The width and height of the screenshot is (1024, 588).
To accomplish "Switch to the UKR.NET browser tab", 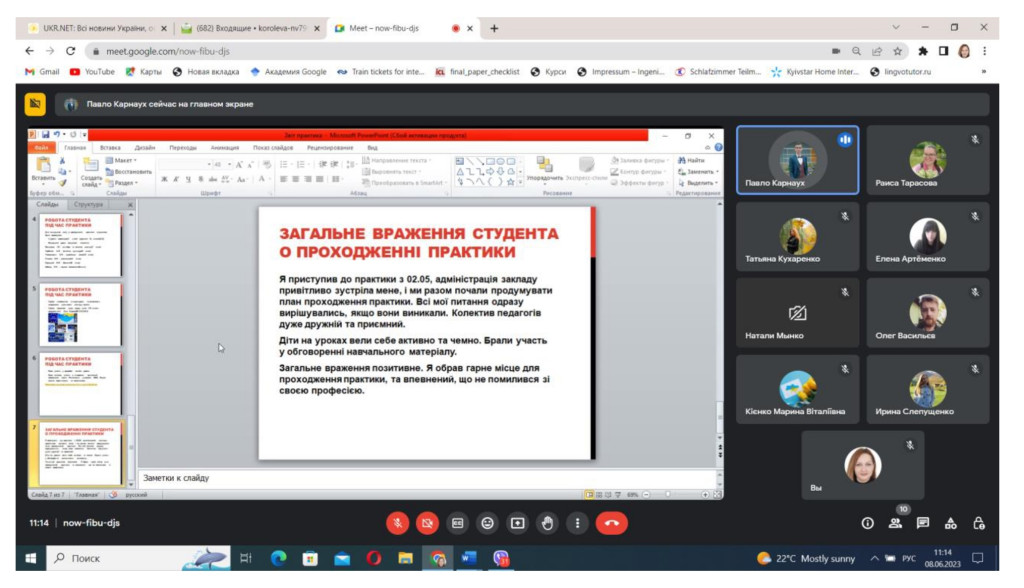I will [x=90, y=28].
